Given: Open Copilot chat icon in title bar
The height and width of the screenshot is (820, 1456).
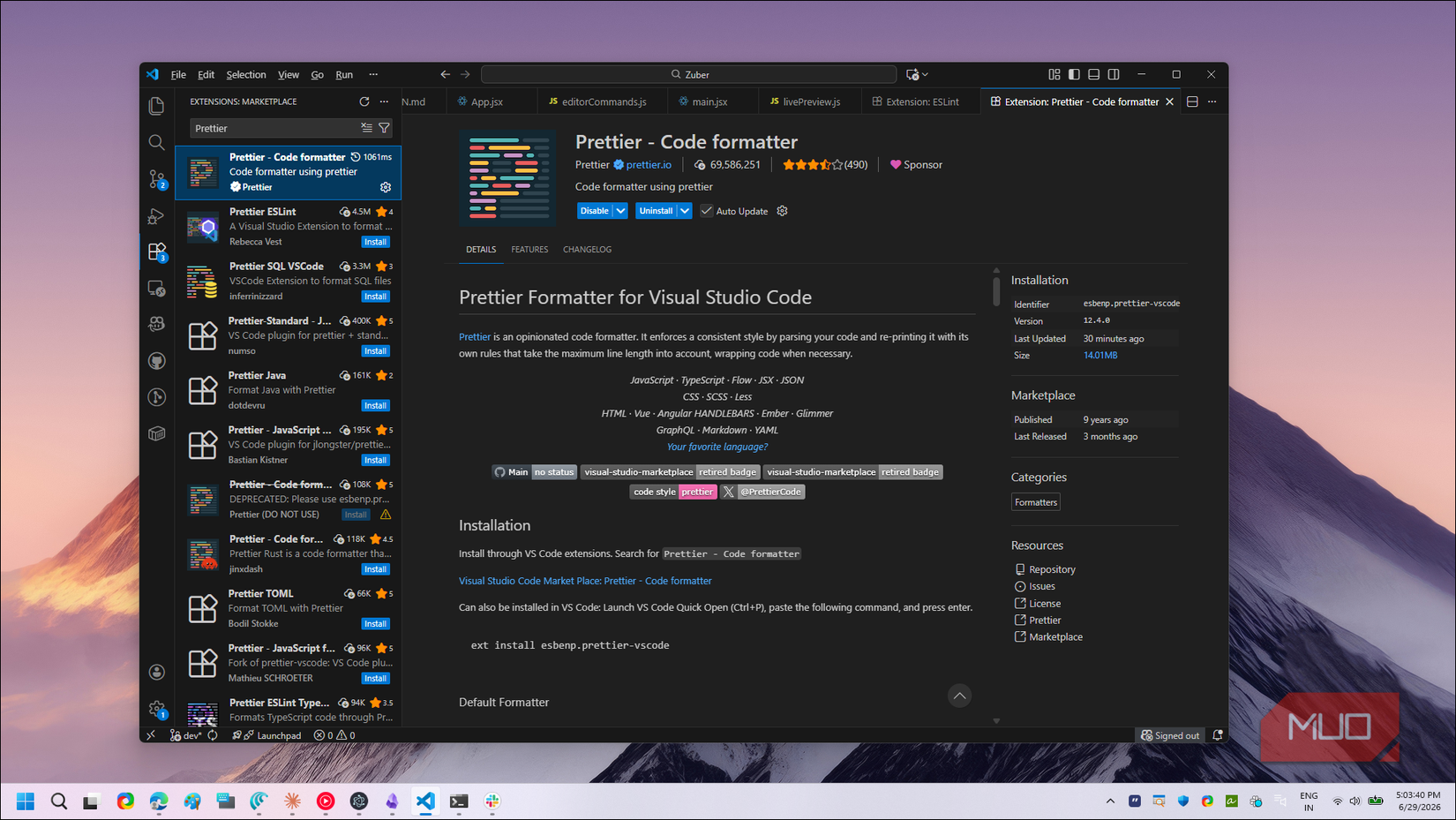Looking at the screenshot, I should point(912,74).
